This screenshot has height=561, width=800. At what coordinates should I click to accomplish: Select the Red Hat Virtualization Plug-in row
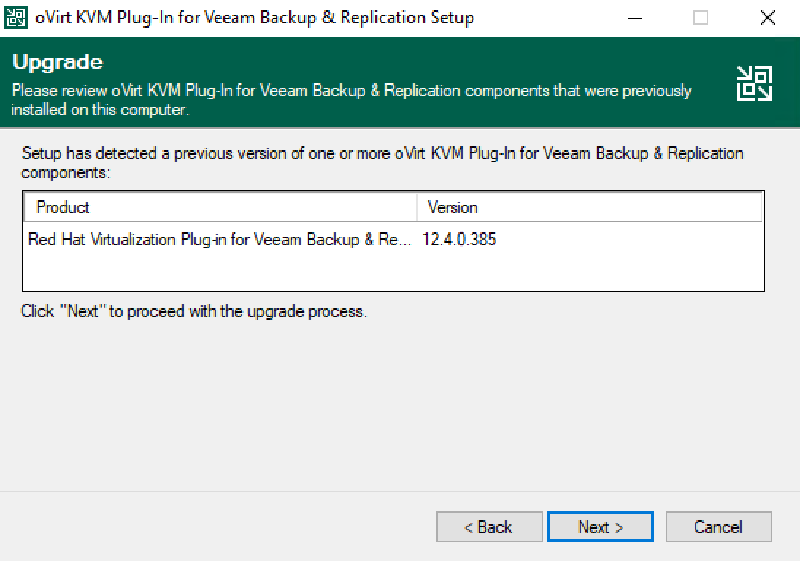pyautogui.click(x=393, y=239)
